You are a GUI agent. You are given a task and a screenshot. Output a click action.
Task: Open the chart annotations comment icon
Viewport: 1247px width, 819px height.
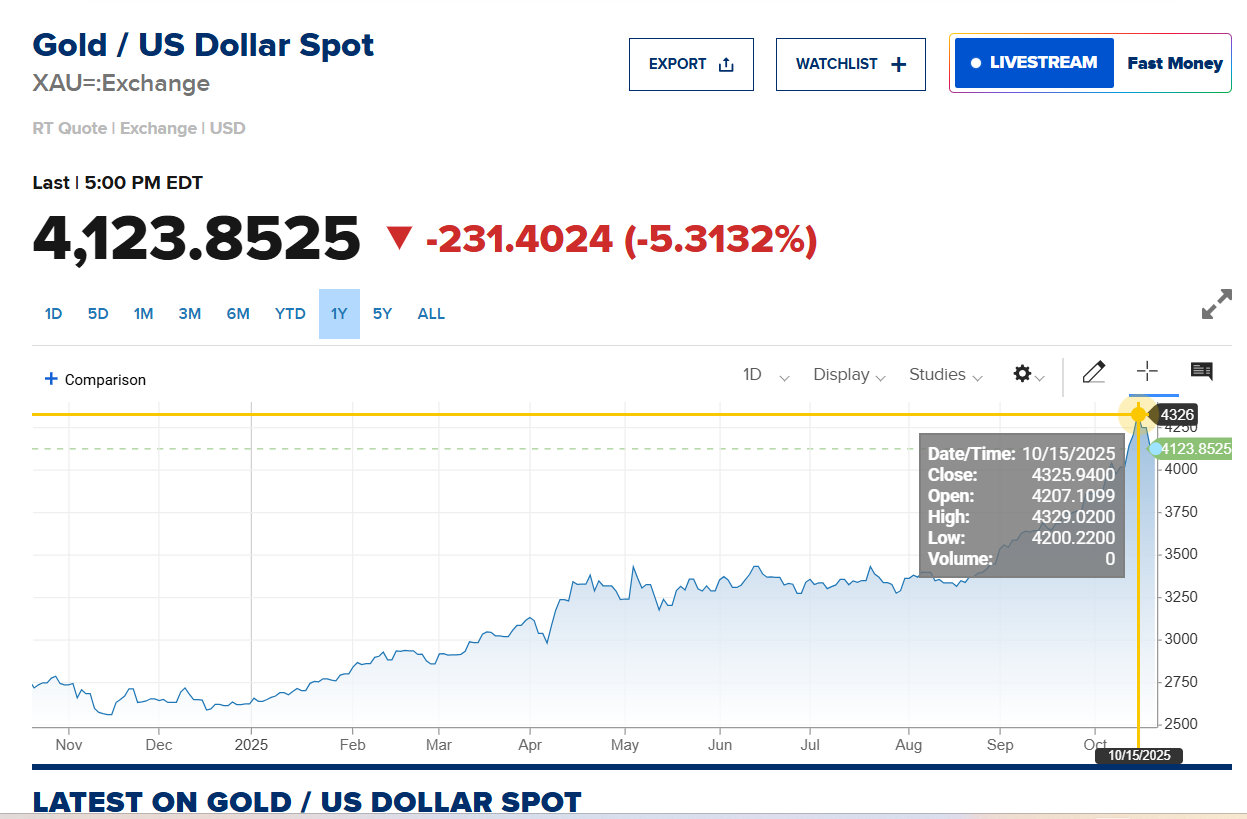tap(1201, 372)
